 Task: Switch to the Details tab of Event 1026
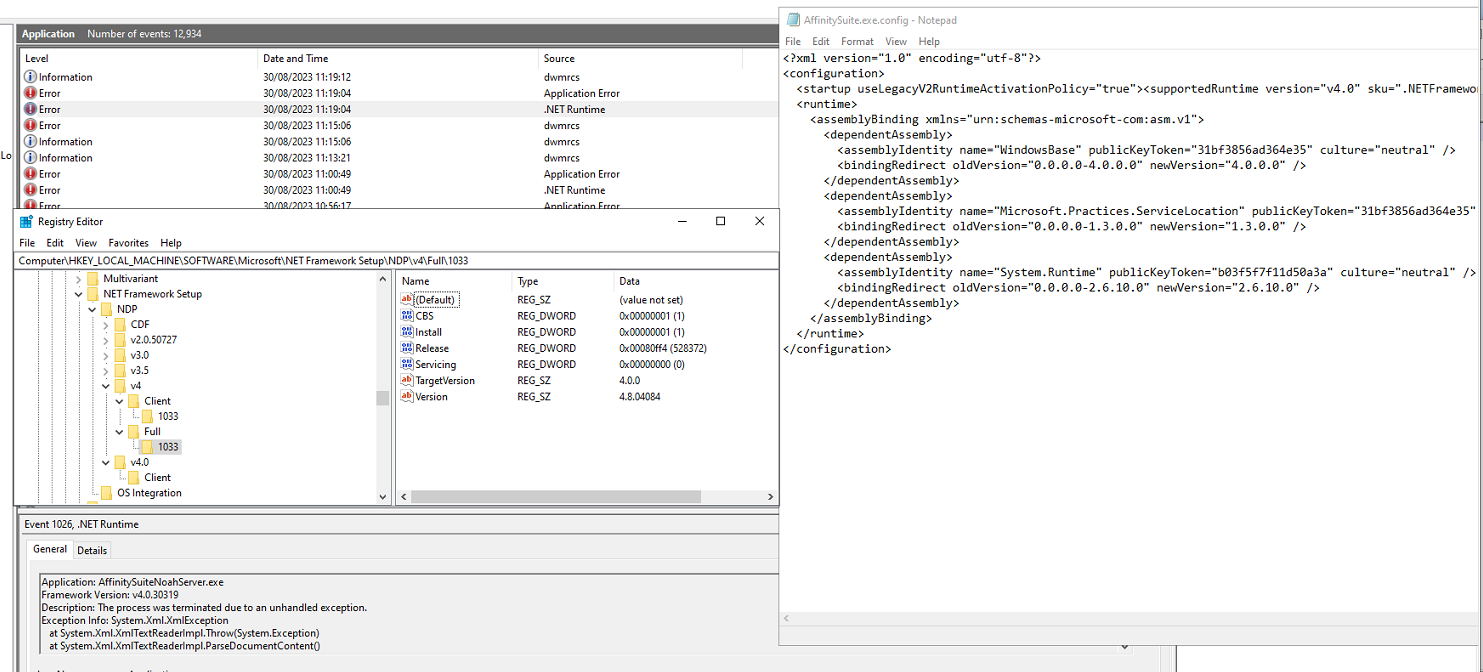point(92,549)
